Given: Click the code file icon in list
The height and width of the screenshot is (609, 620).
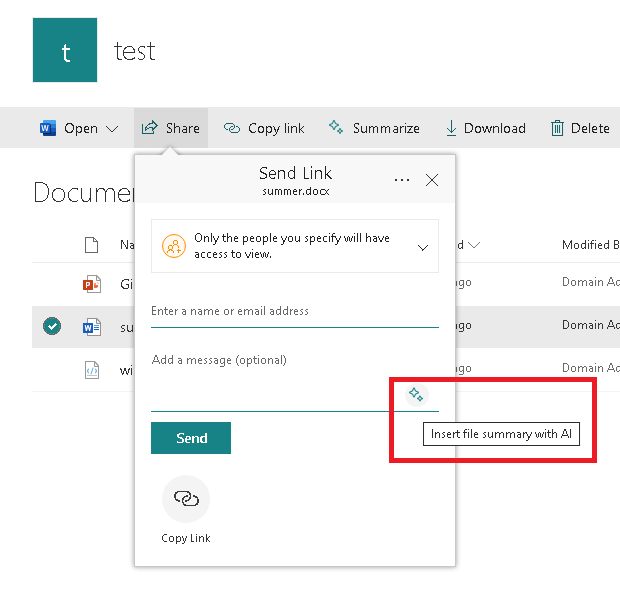Looking at the screenshot, I should coord(92,370).
